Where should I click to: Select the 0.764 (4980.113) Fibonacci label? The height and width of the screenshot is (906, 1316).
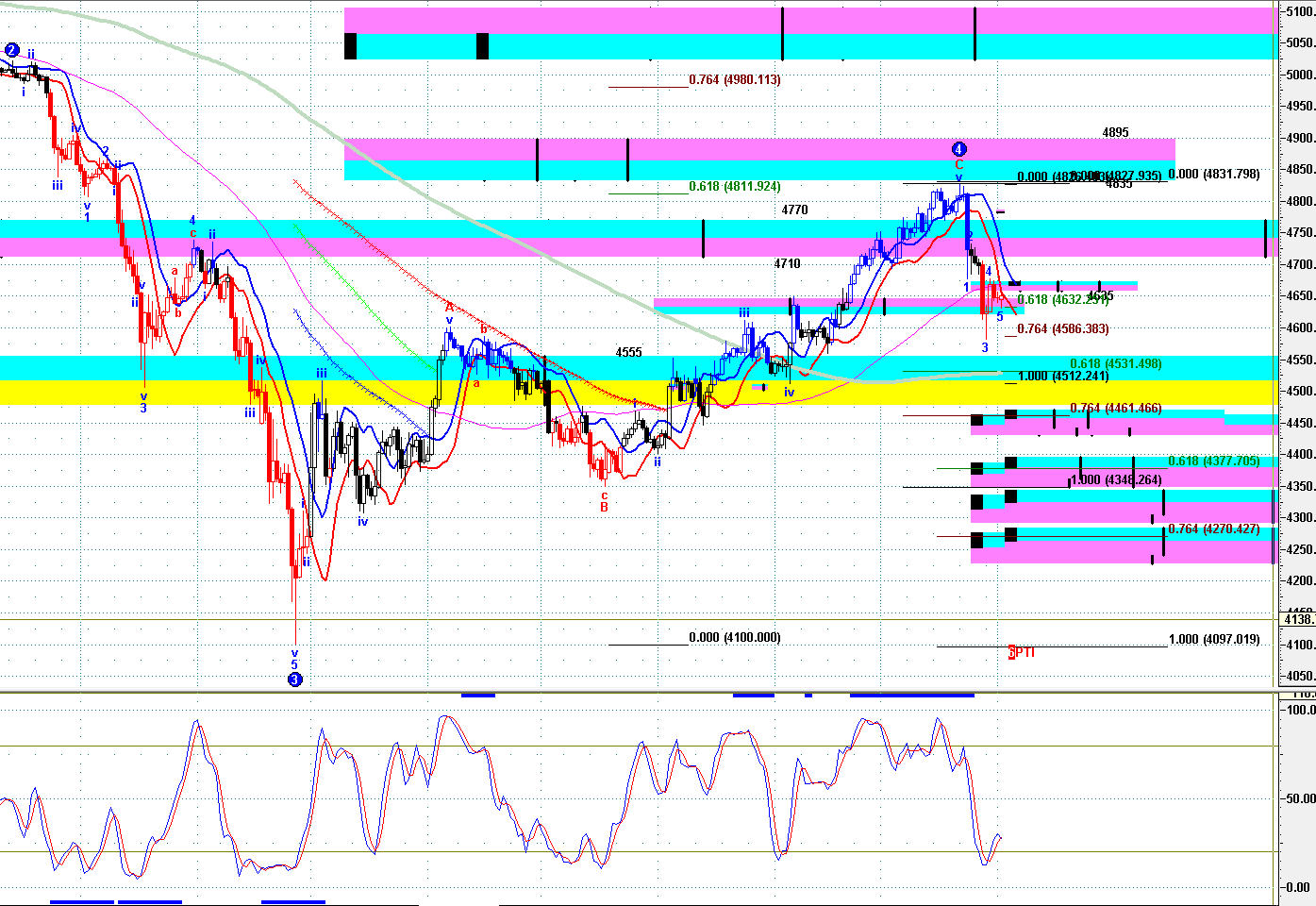[734, 80]
